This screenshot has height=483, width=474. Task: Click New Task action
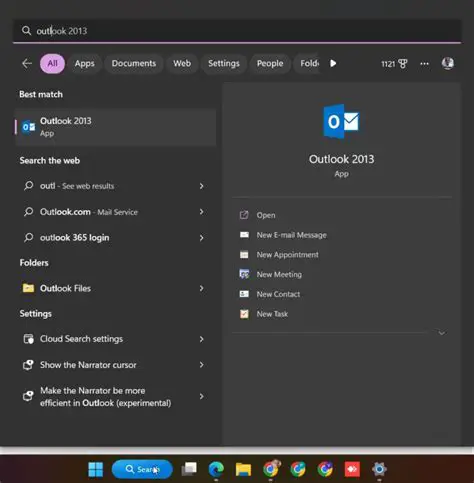272,314
